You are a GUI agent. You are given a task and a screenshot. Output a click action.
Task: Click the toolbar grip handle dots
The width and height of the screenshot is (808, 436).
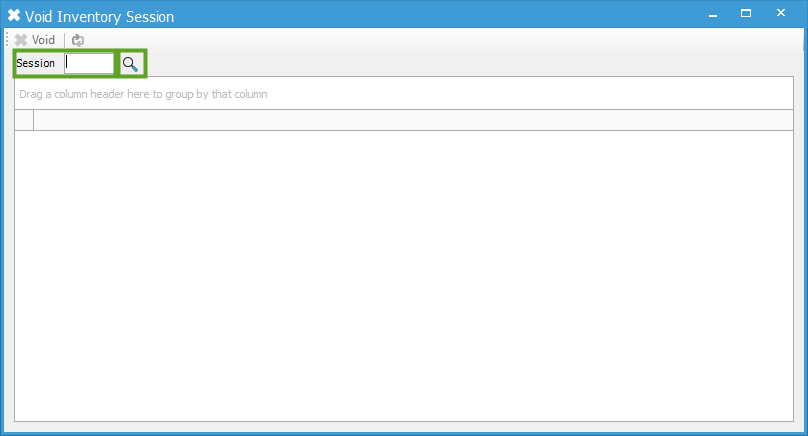(7, 40)
